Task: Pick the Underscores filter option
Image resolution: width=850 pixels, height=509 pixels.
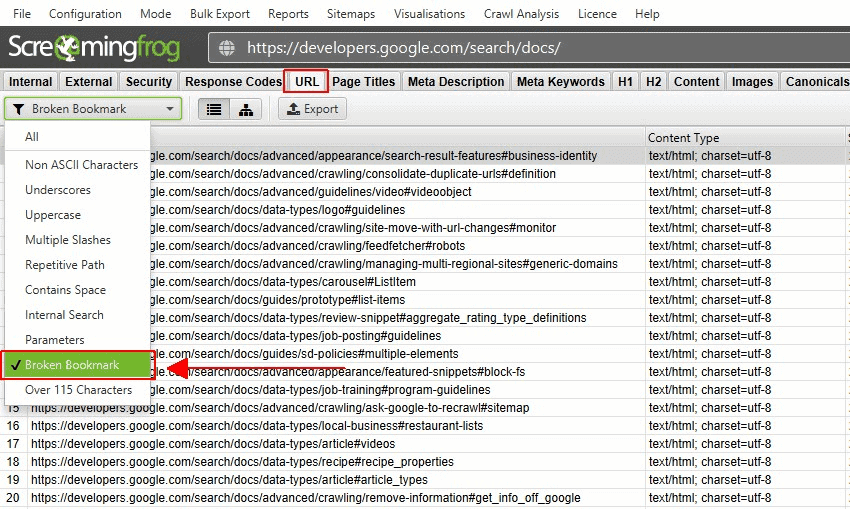Action: point(58,190)
